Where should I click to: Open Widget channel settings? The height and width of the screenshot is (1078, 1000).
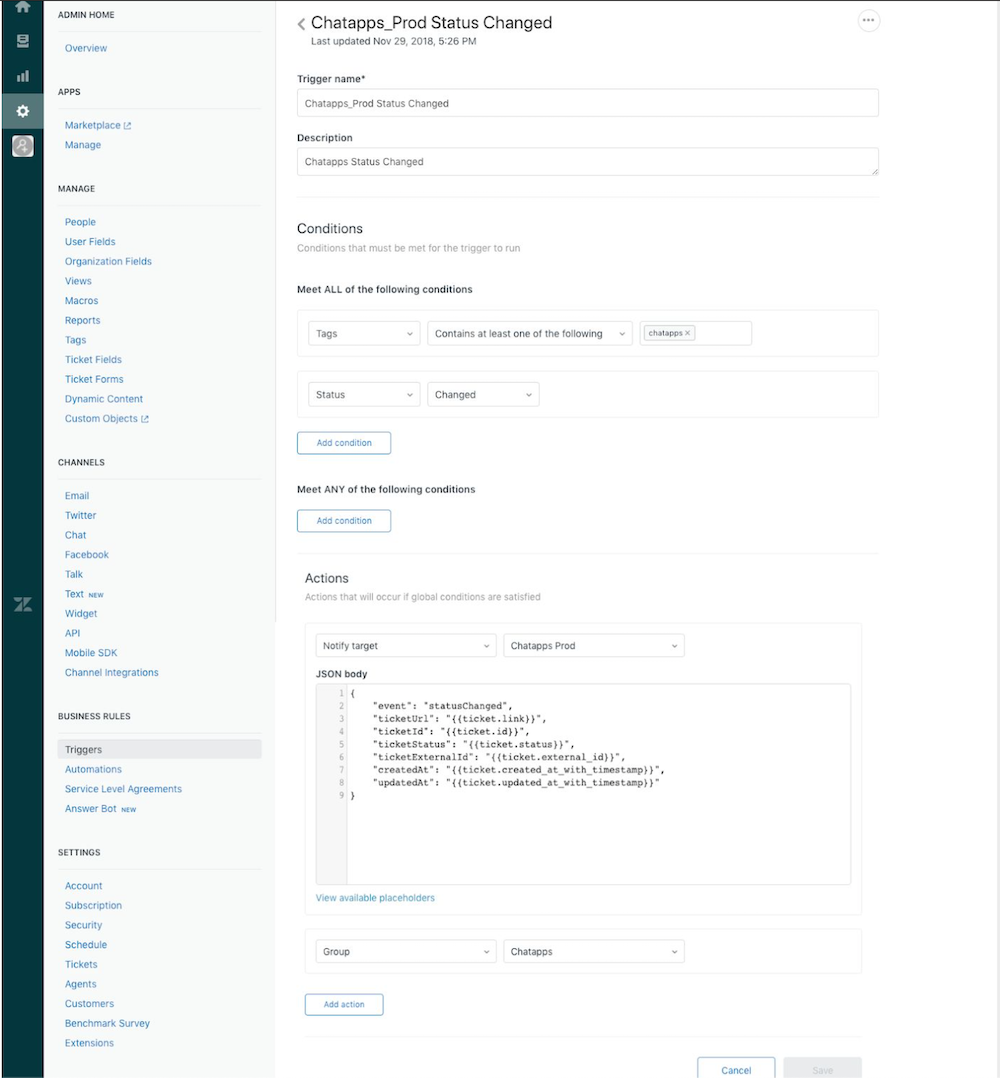click(x=81, y=614)
